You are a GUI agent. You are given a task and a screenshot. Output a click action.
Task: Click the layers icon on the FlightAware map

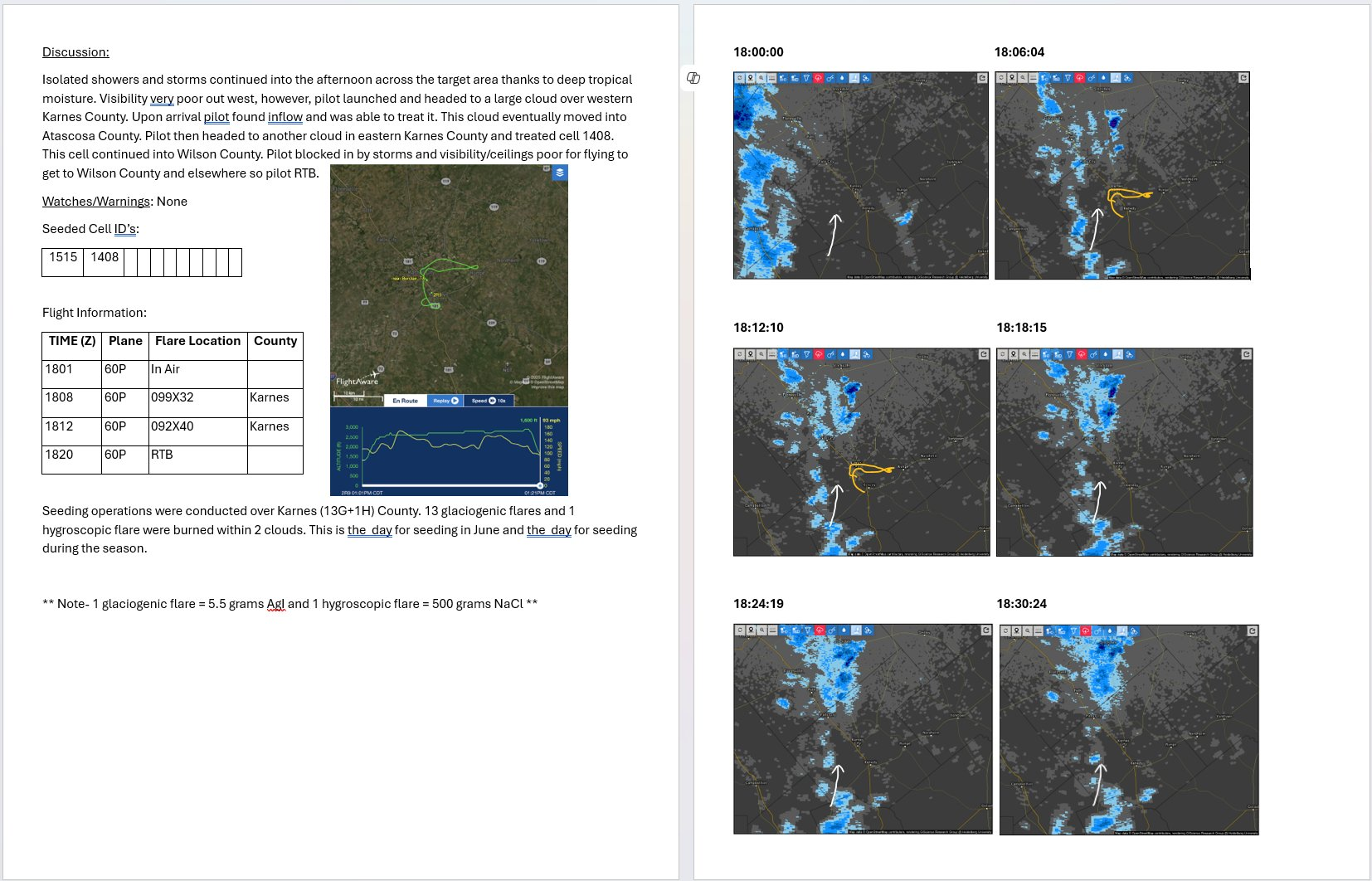(560, 173)
